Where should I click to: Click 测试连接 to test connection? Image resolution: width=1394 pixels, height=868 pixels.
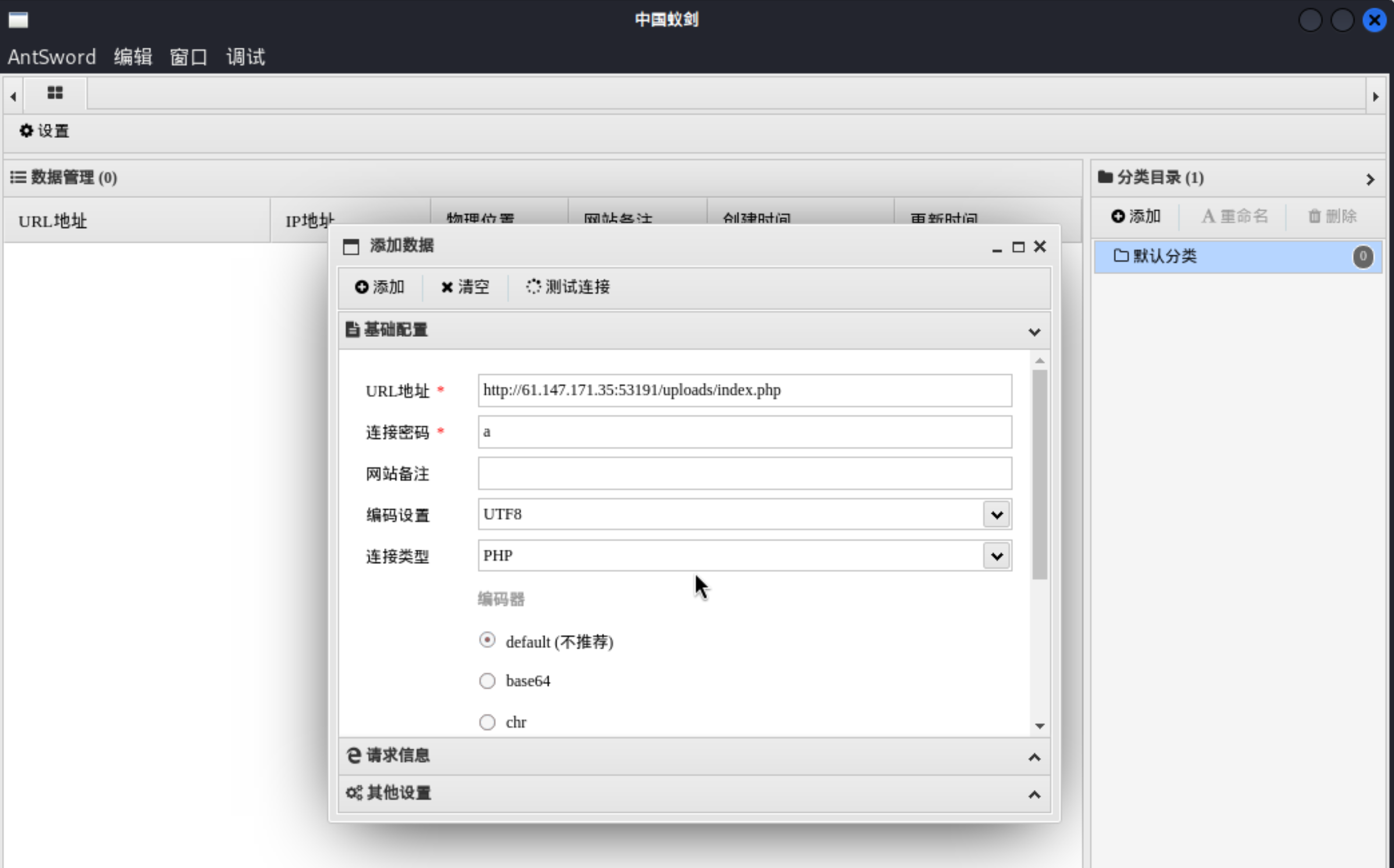[x=568, y=287]
